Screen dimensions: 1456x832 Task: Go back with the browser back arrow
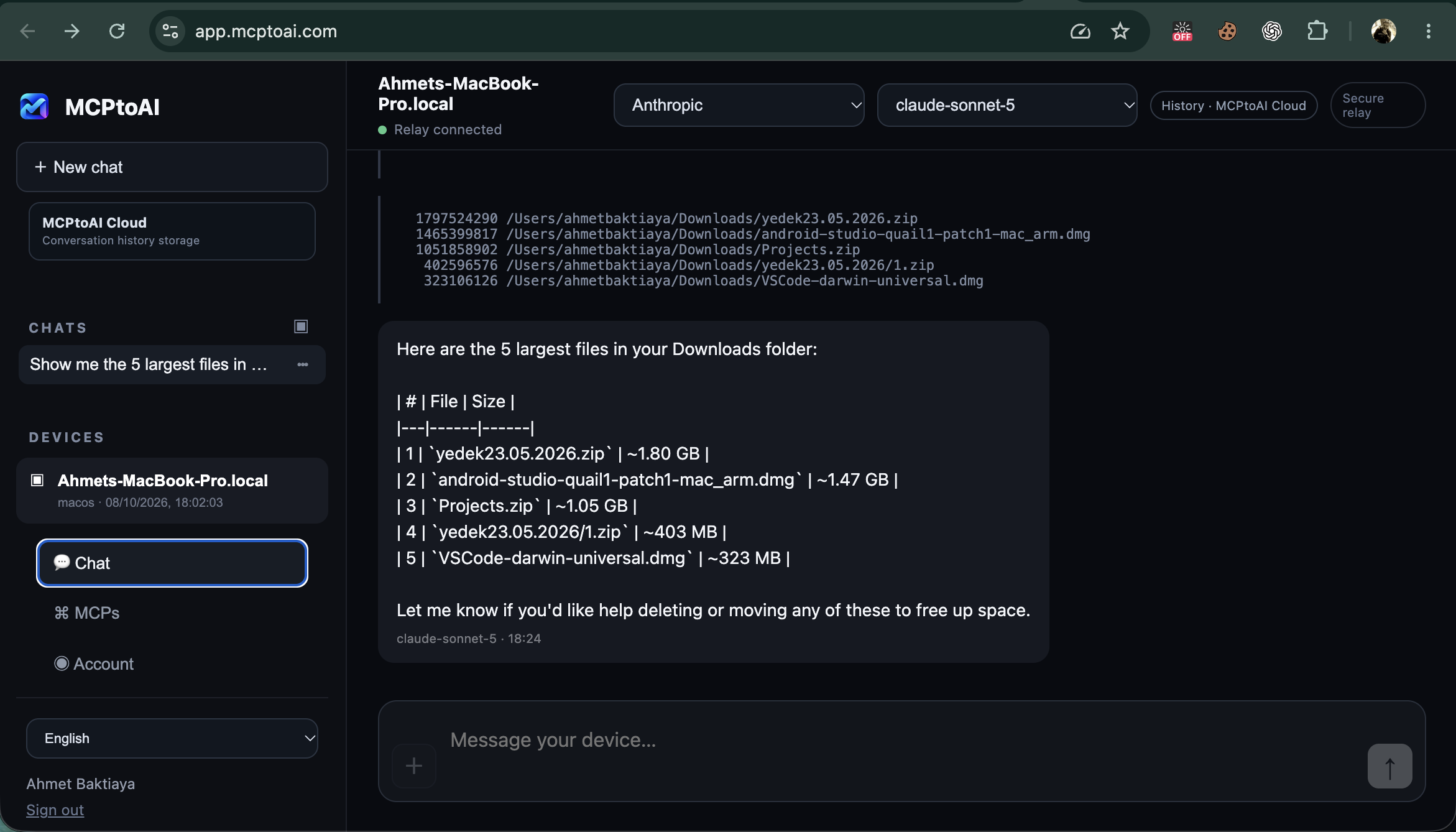(x=27, y=31)
